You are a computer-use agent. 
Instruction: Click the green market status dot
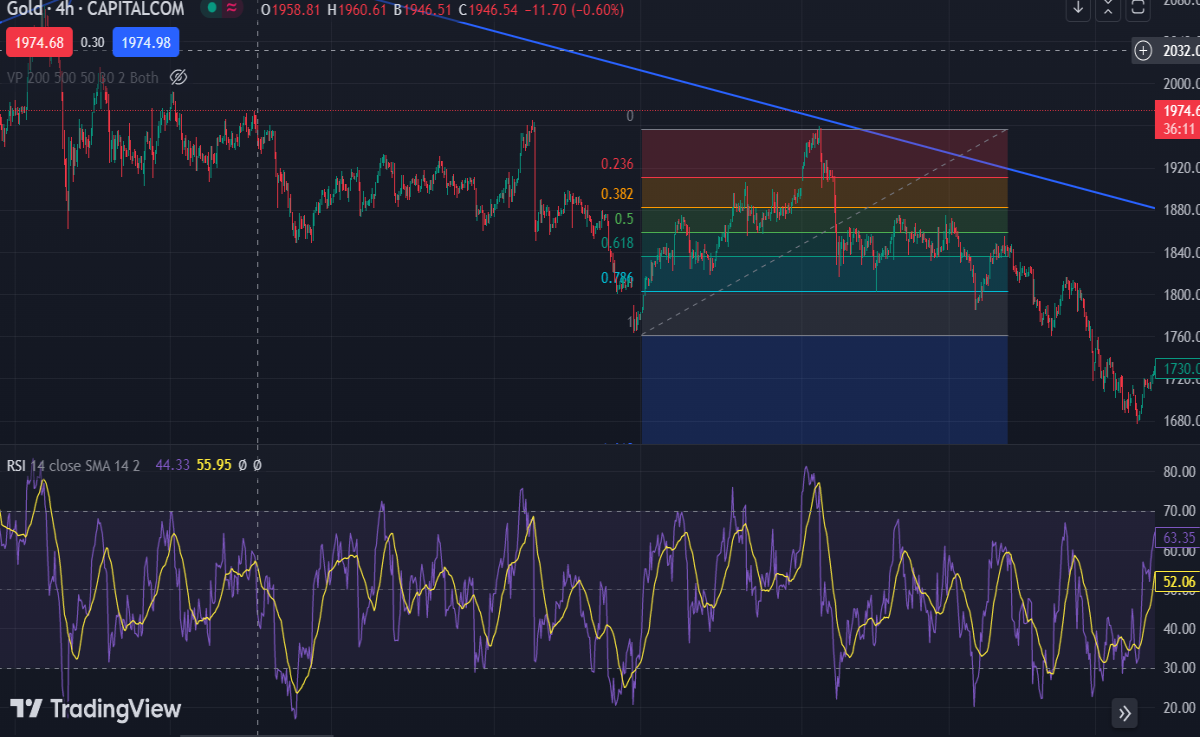[x=212, y=9]
